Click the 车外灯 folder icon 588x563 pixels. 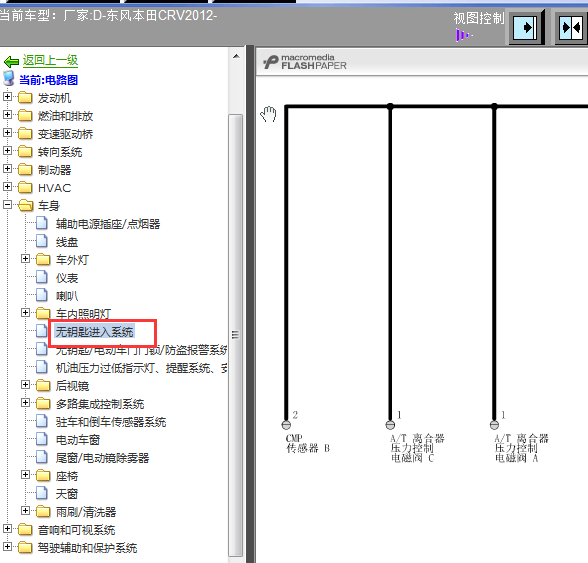coord(43,260)
